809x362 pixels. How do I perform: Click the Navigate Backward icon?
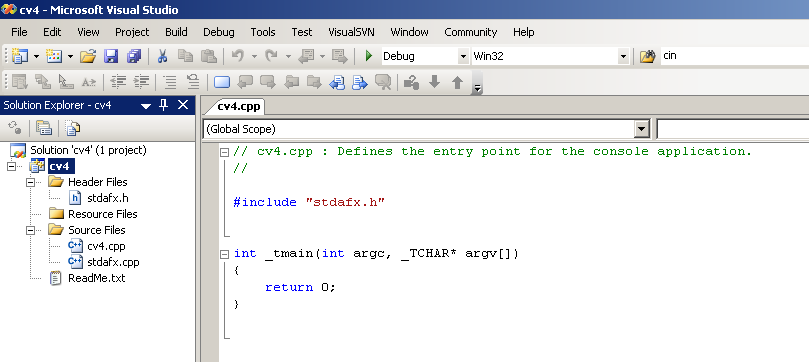[x=306, y=56]
